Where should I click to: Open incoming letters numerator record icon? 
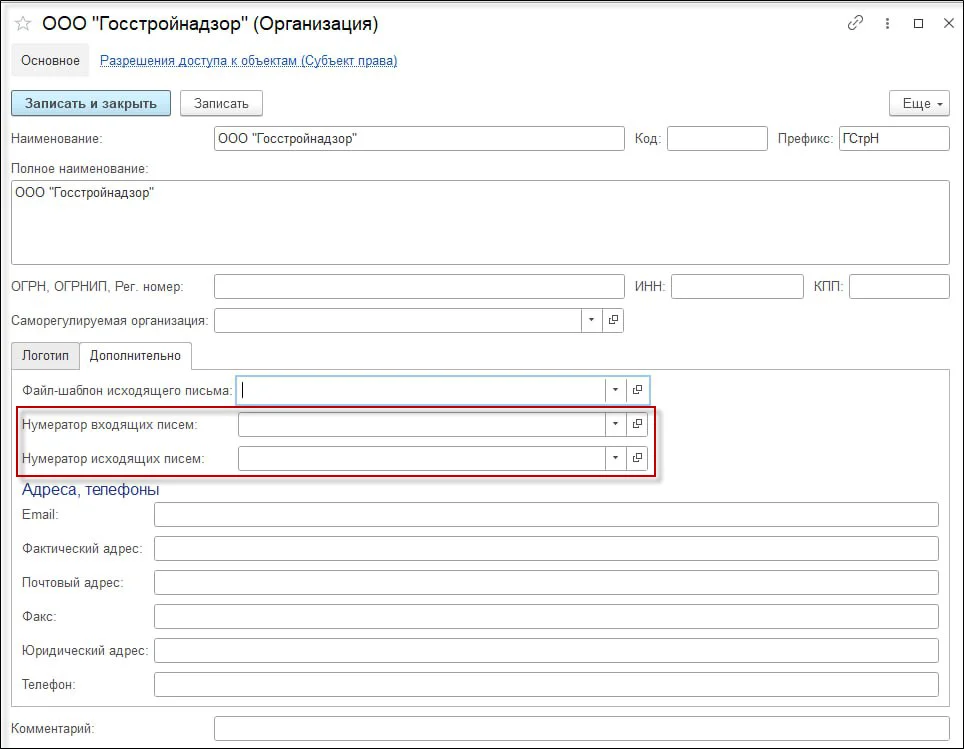637,425
